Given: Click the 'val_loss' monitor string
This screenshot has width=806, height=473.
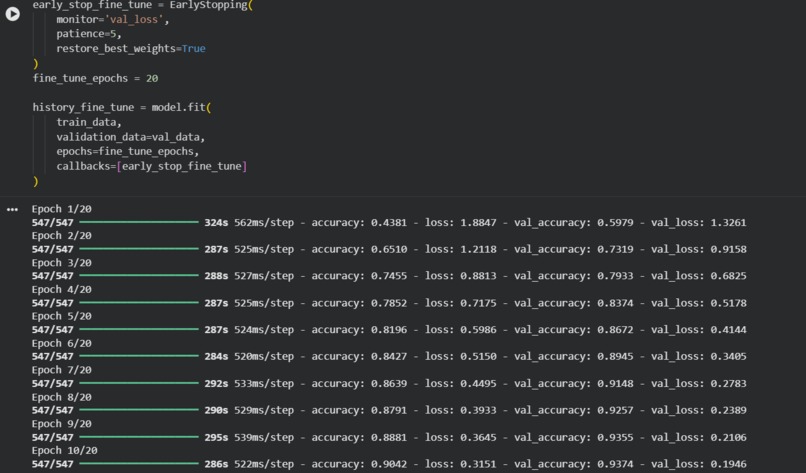Looking at the screenshot, I should (x=136, y=20).
